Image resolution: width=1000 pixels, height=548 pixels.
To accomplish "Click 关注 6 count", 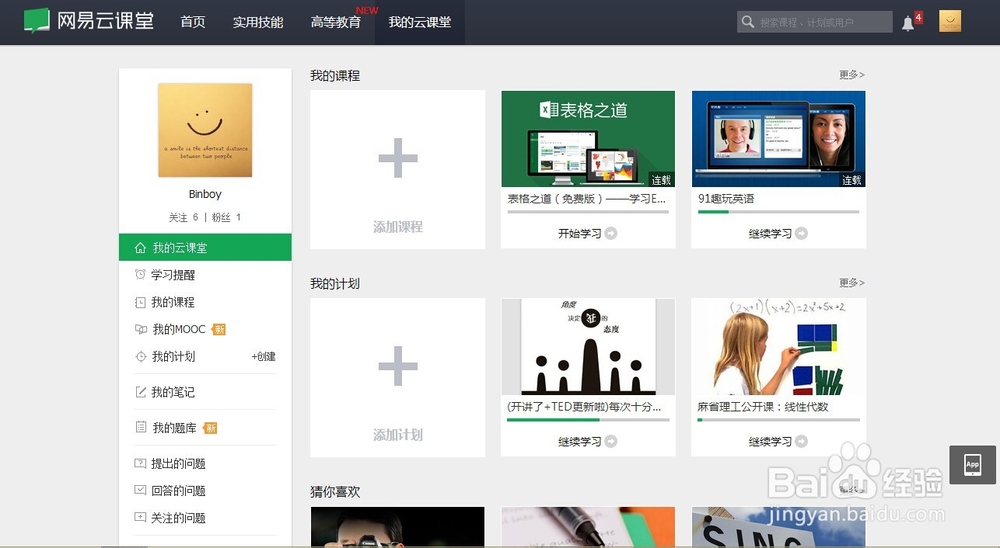I will pyautogui.click(x=184, y=218).
